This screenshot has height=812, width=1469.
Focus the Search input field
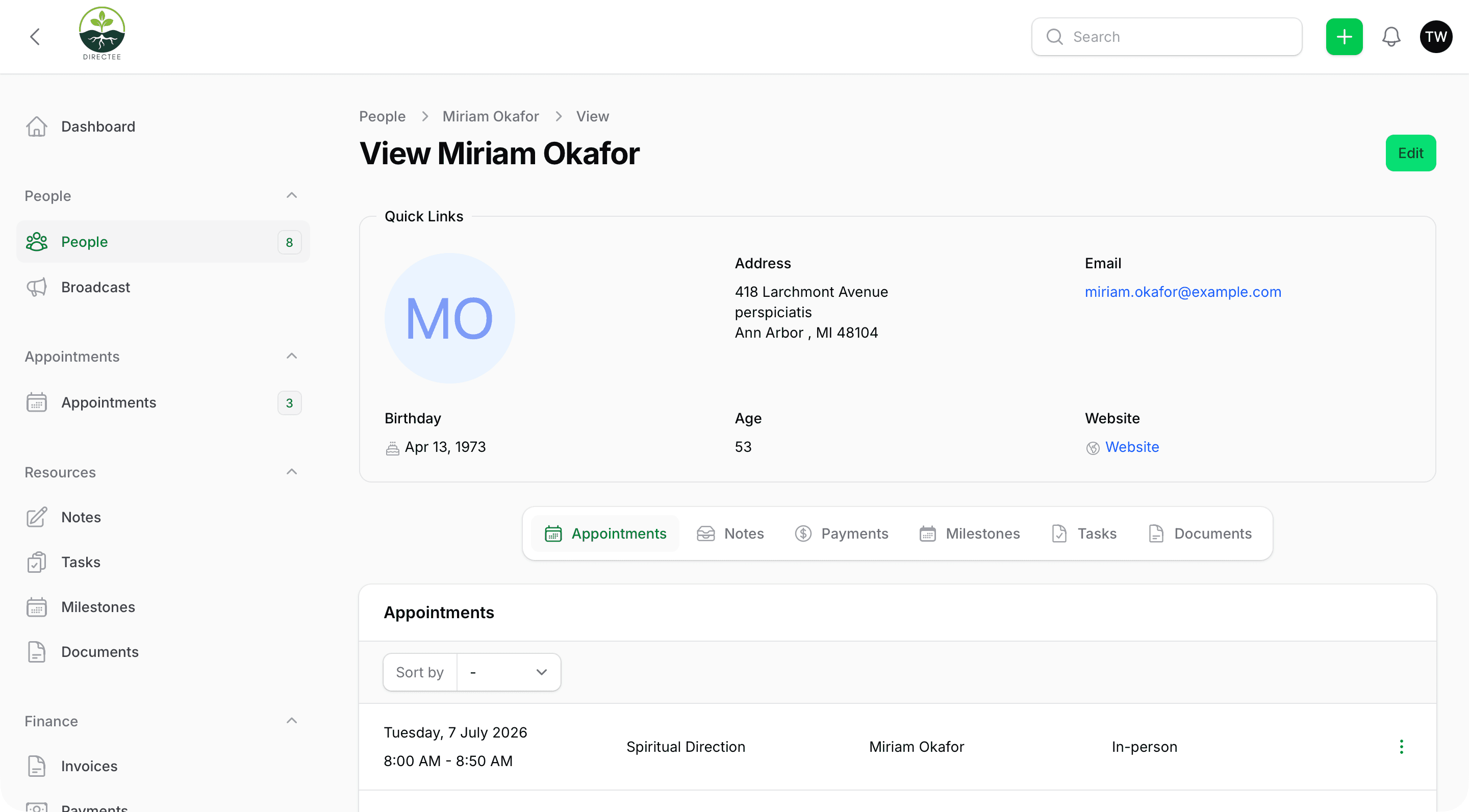coord(1167,37)
